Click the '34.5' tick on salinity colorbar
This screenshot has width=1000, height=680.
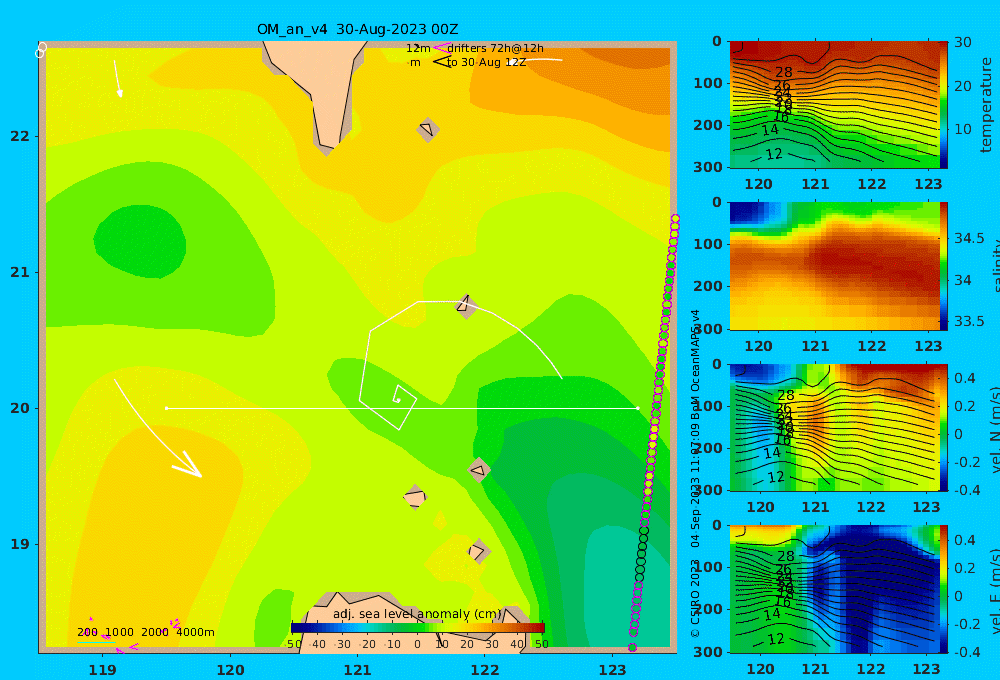click(x=969, y=239)
